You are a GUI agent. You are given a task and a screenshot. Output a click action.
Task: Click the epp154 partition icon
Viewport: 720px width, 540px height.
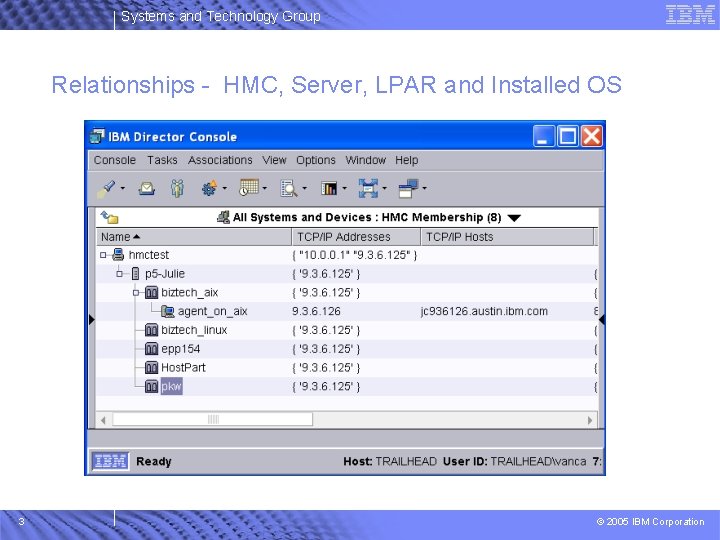coord(151,349)
